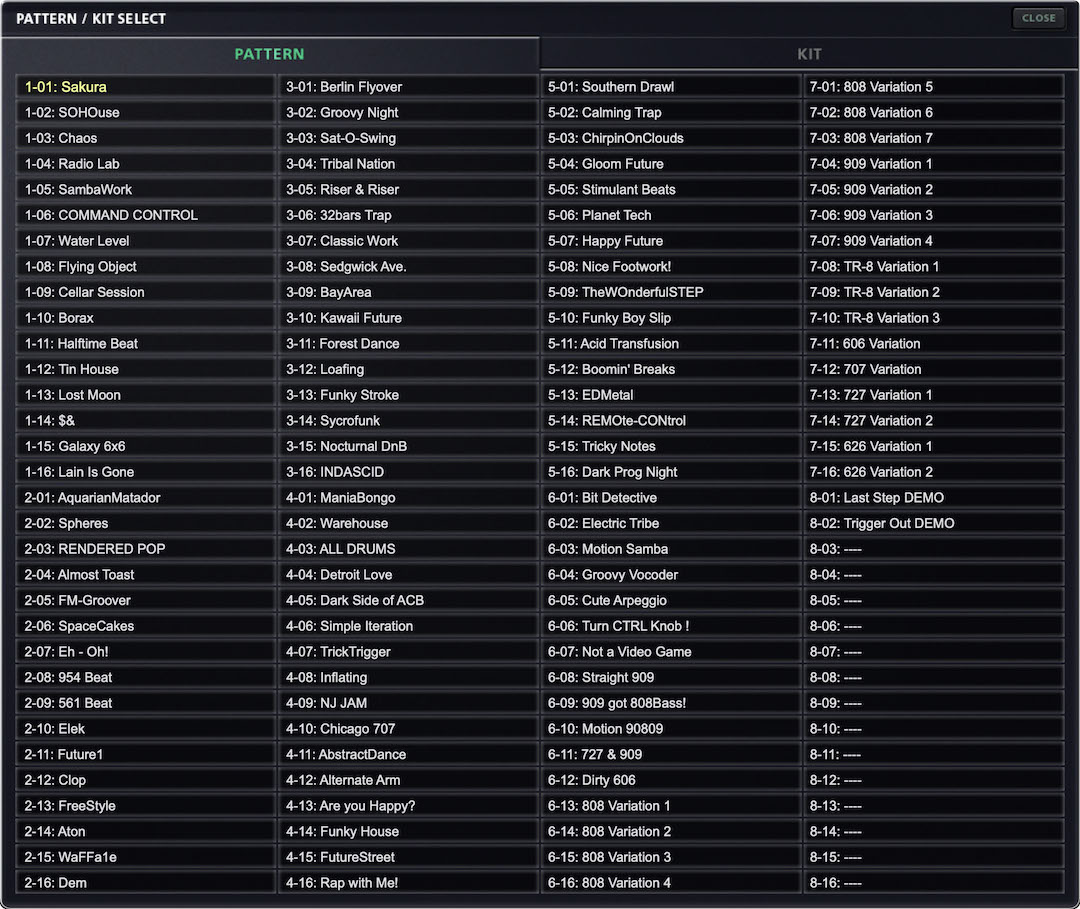The width and height of the screenshot is (1080, 909).
Task: Close the Pattern / Kit Select window
Action: (x=1038, y=18)
